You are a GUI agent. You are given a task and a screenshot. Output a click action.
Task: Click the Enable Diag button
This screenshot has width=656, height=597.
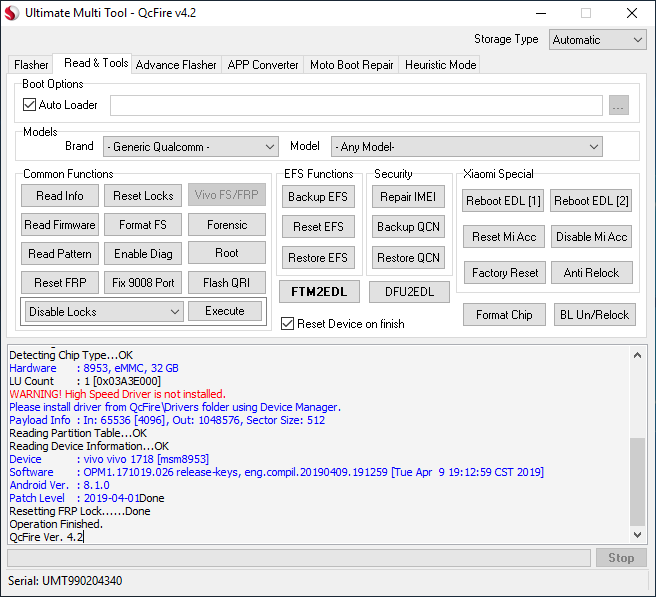tap(143, 254)
